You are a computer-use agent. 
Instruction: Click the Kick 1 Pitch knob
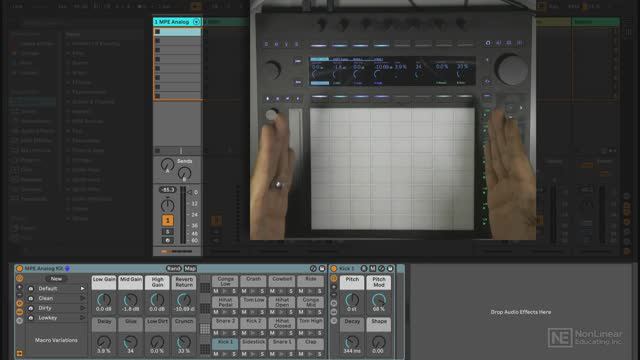[352, 300]
